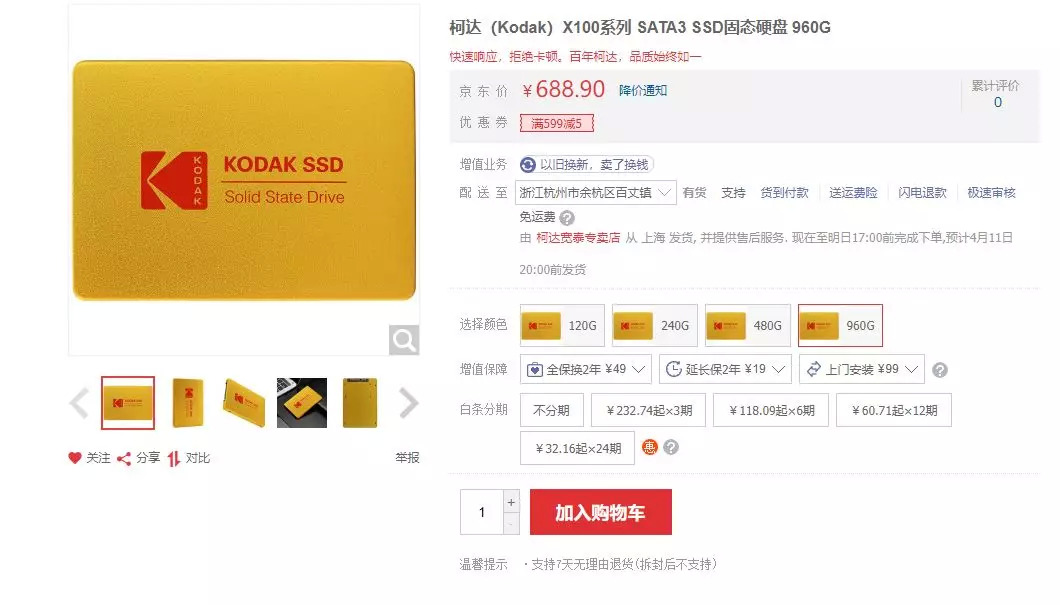Click the 分享 share icon
Image resolution: width=1060 pixels, height=605 pixels.
coord(124,459)
